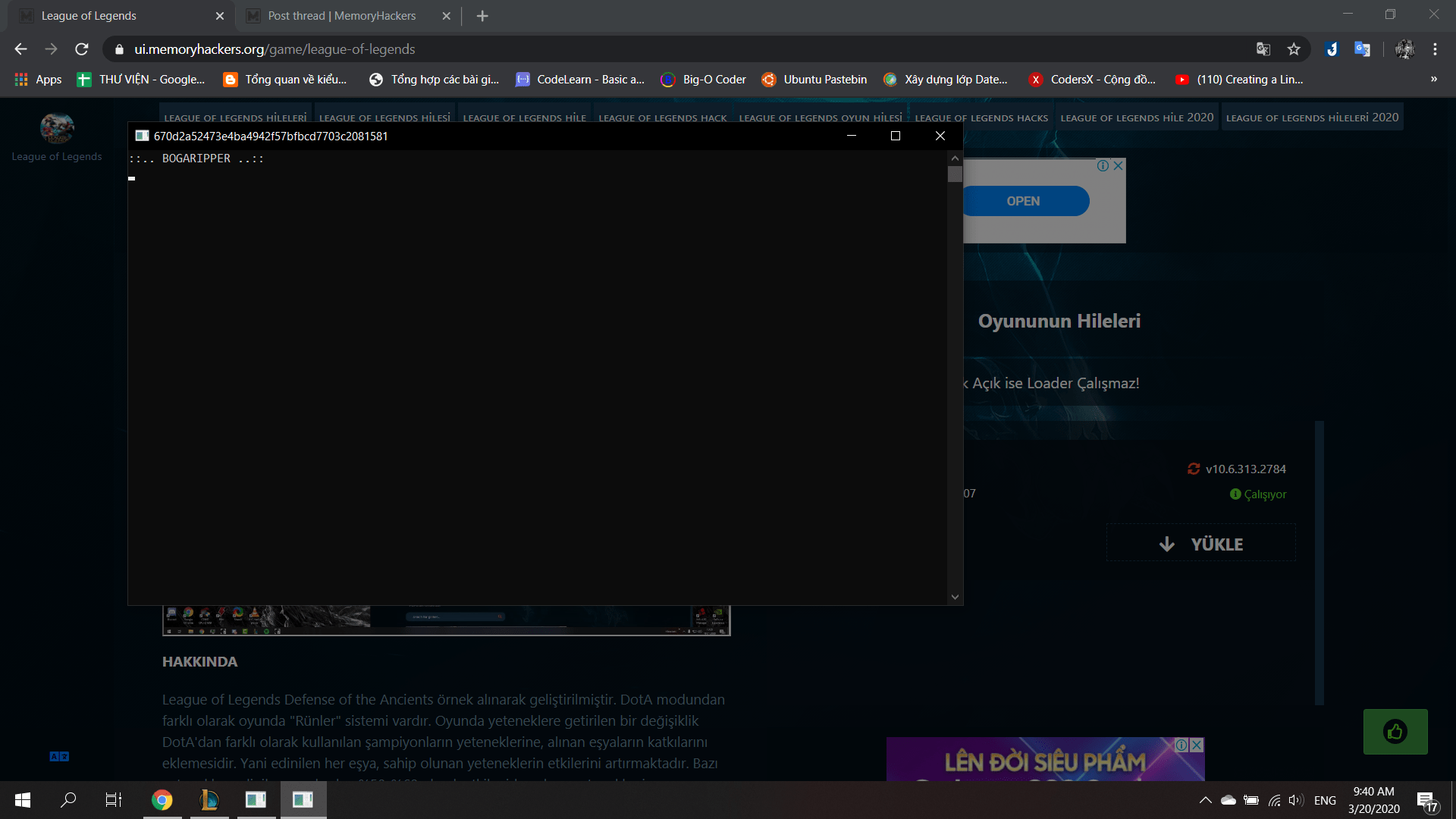Click the console window title bar icon
1456x819 pixels.
pos(142,136)
